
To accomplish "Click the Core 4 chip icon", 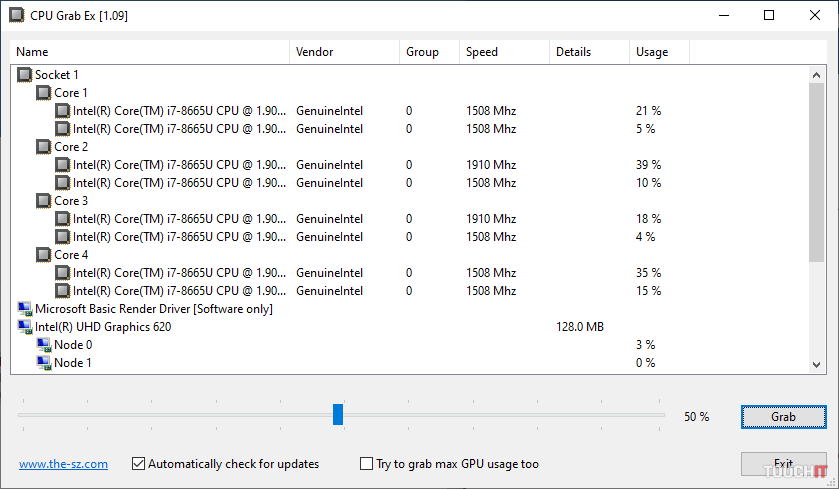I will (x=44, y=255).
